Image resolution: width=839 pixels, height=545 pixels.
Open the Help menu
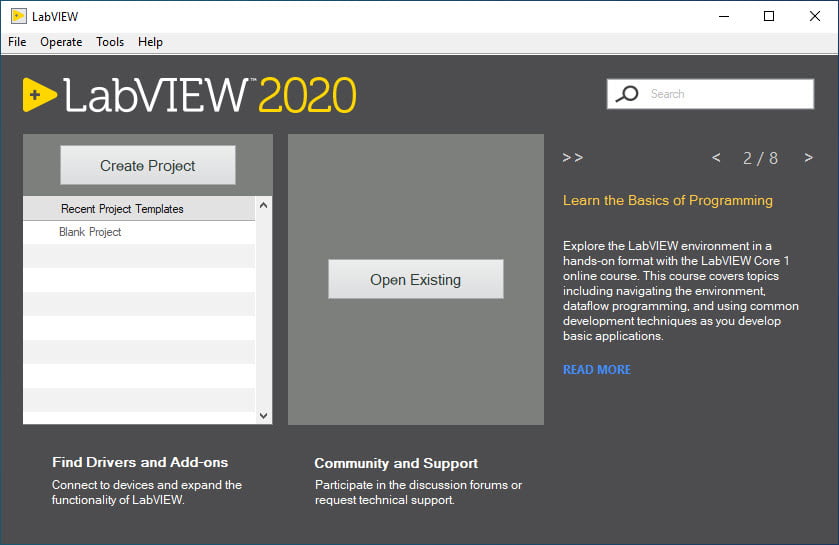(x=150, y=42)
